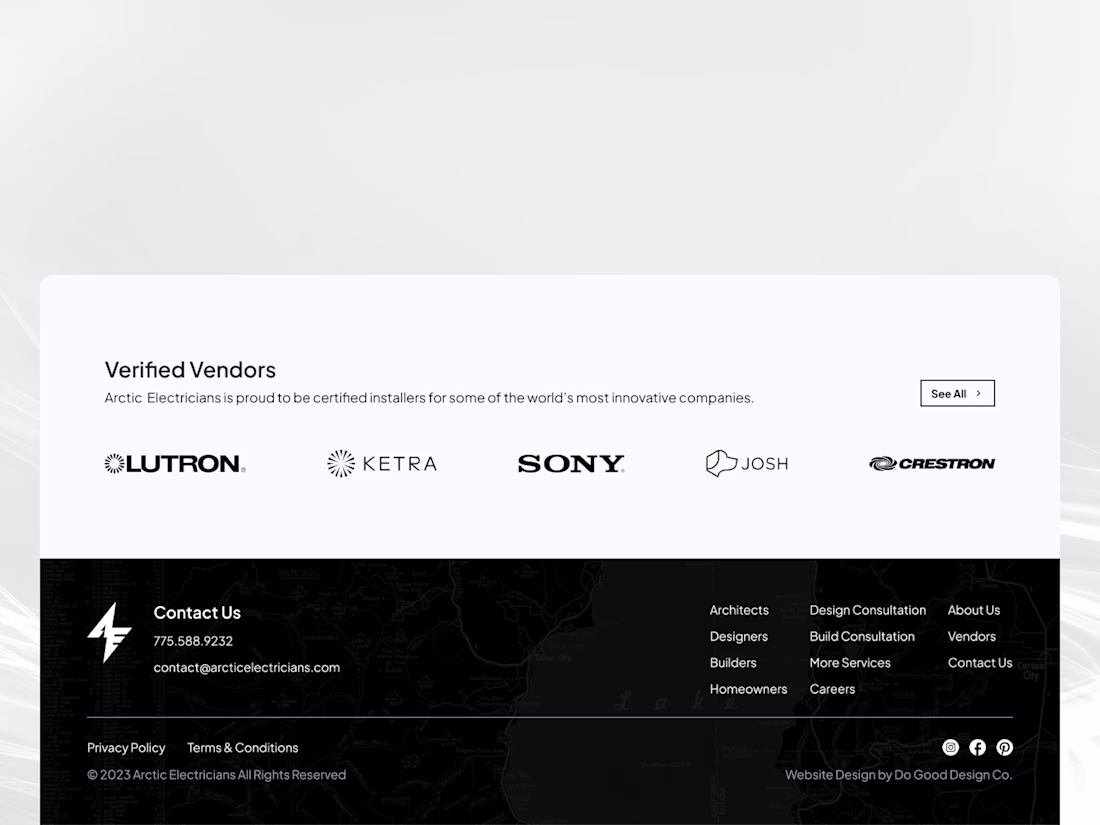
Task: Click the contact@arcticelectricians.com email address
Action: click(247, 668)
